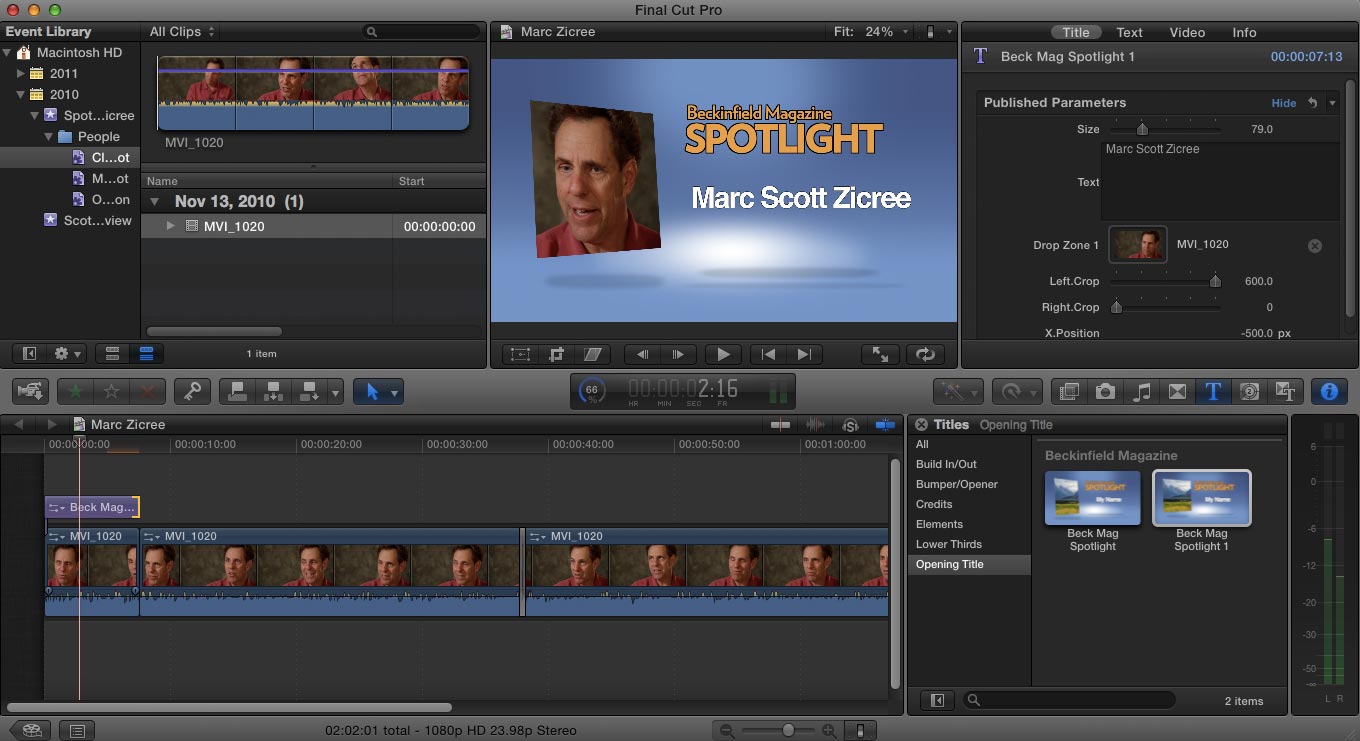Mark clip as Favorite with green star
This screenshot has height=741, width=1360.
coord(74,391)
